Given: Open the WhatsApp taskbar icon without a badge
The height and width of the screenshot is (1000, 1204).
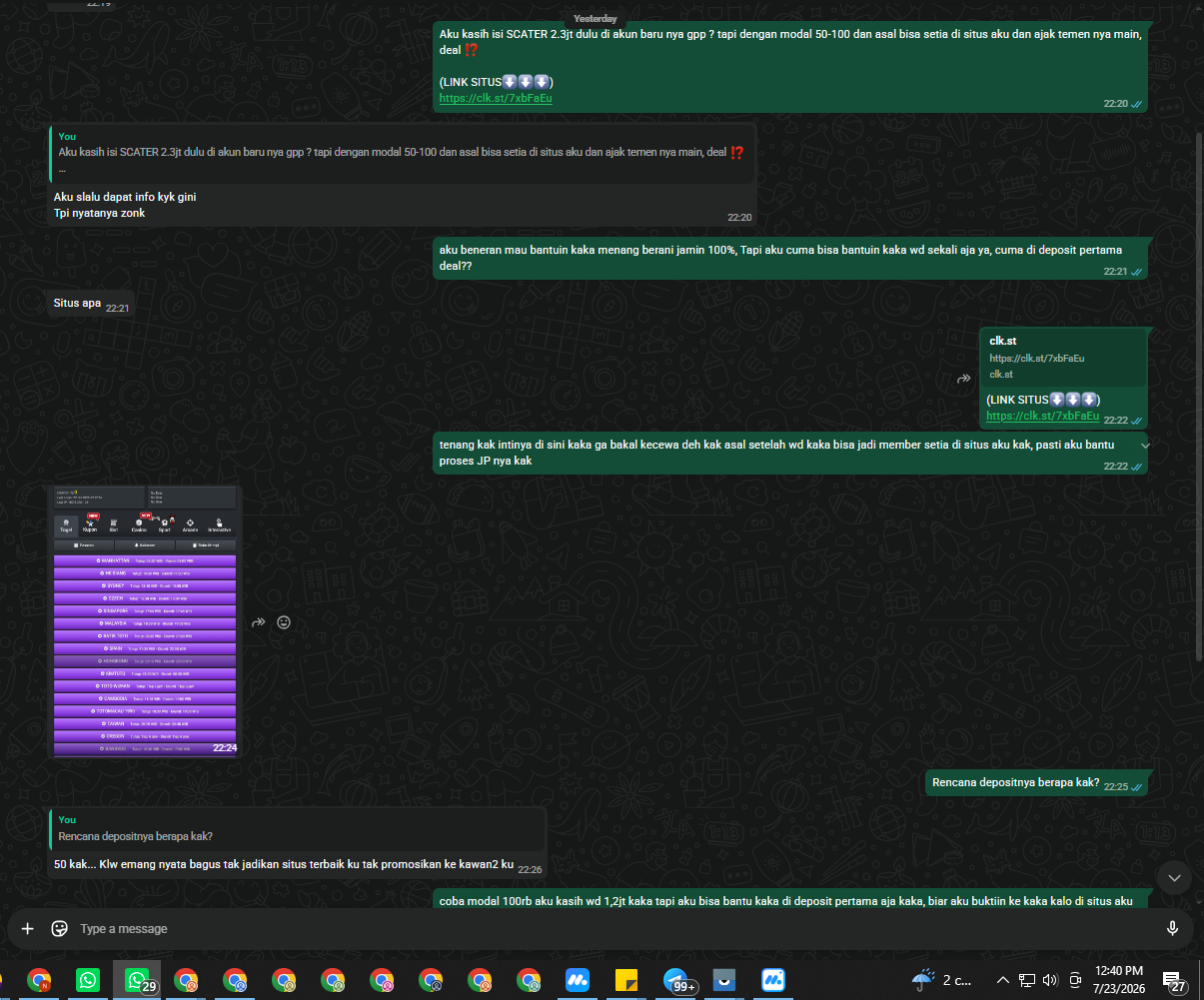Looking at the screenshot, I should coord(88,980).
